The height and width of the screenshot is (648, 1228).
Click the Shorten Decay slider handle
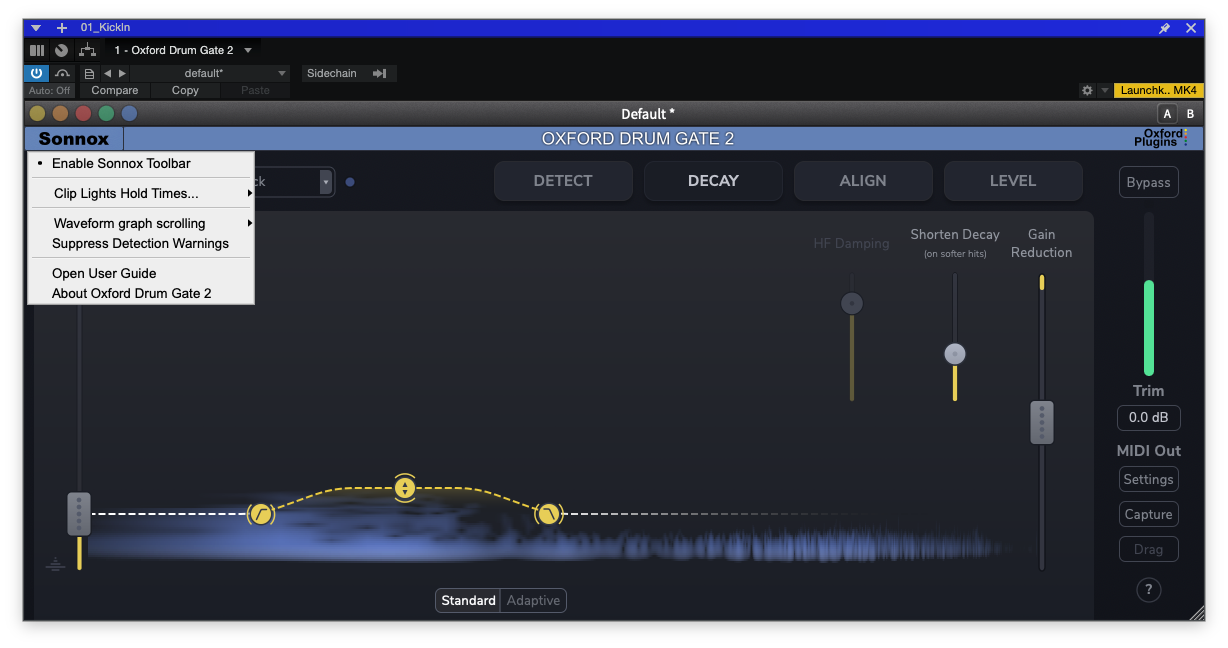(x=955, y=353)
